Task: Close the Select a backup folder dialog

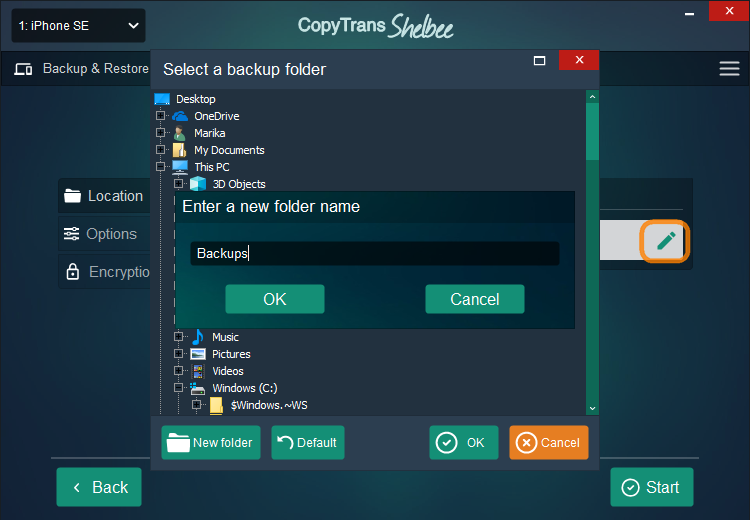Action: point(579,60)
